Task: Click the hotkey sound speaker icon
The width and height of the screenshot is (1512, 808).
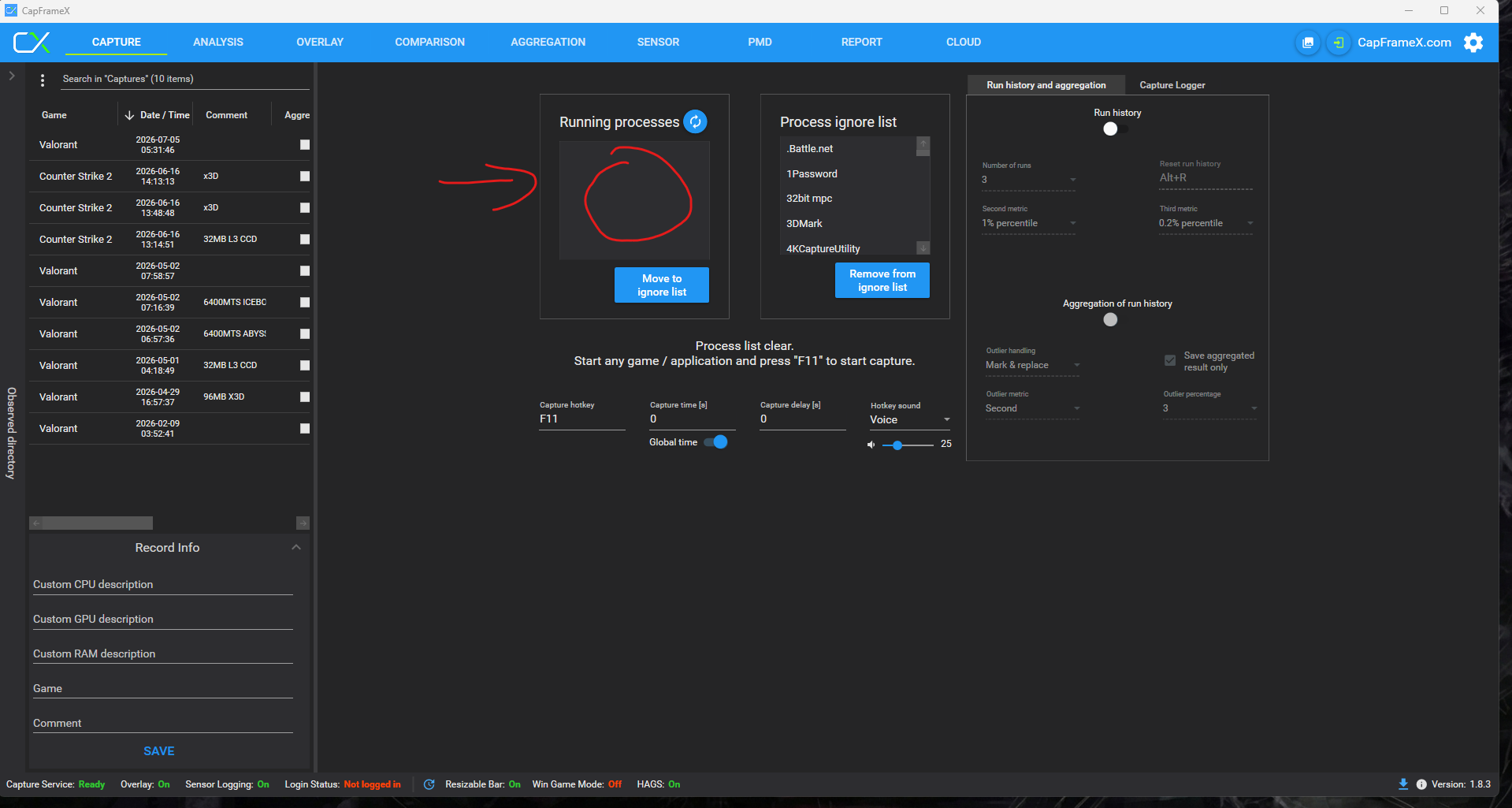Action: coord(871,445)
